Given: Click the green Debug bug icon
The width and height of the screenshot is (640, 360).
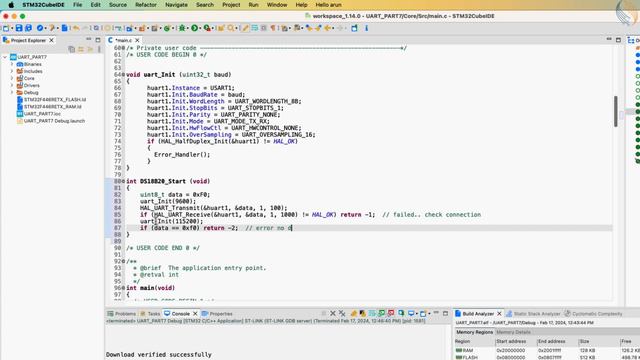Looking at the screenshot, I should click(182, 28).
